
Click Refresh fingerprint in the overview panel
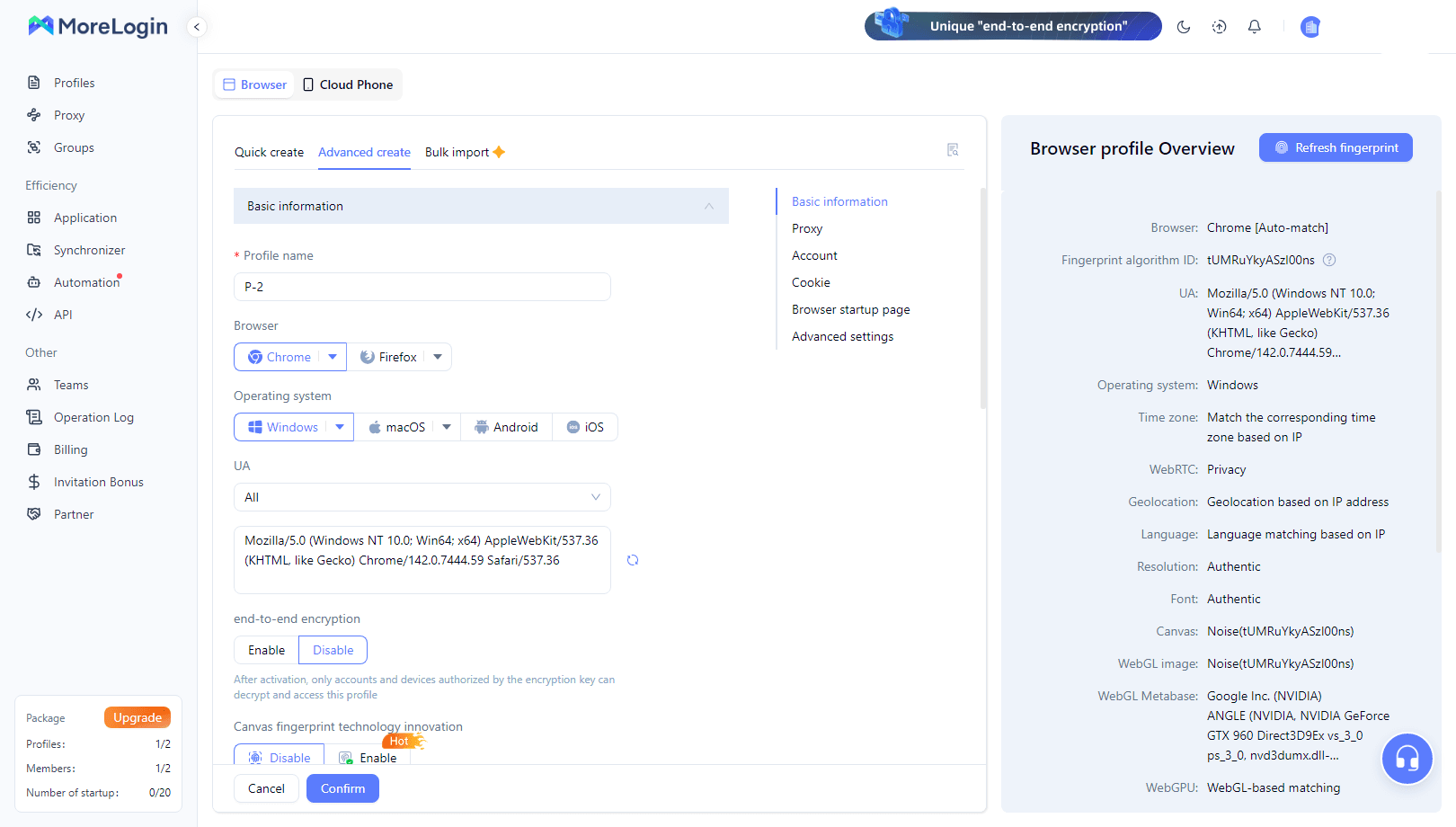click(x=1336, y=147)
